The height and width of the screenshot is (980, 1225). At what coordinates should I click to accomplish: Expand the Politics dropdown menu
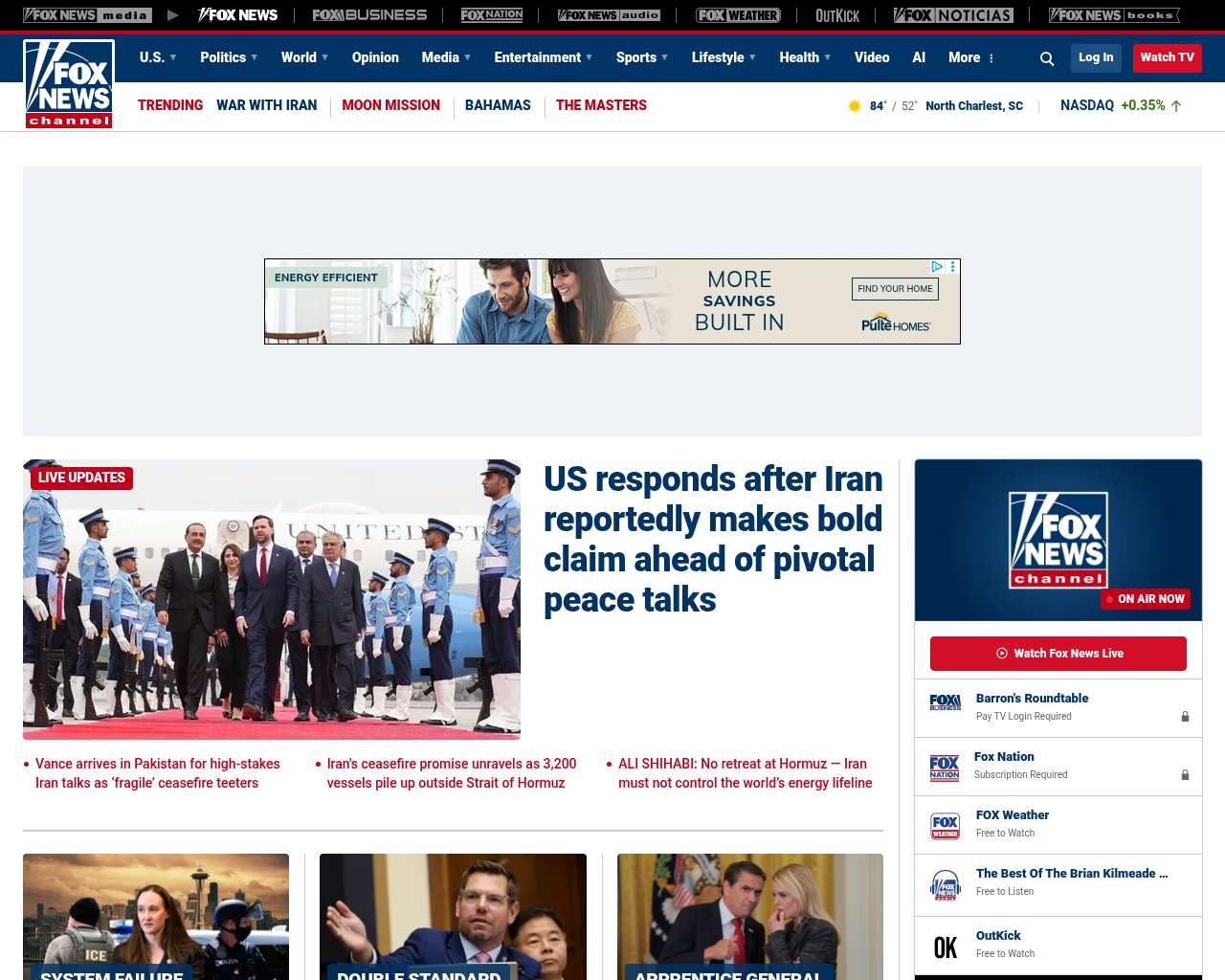point(229,57)
